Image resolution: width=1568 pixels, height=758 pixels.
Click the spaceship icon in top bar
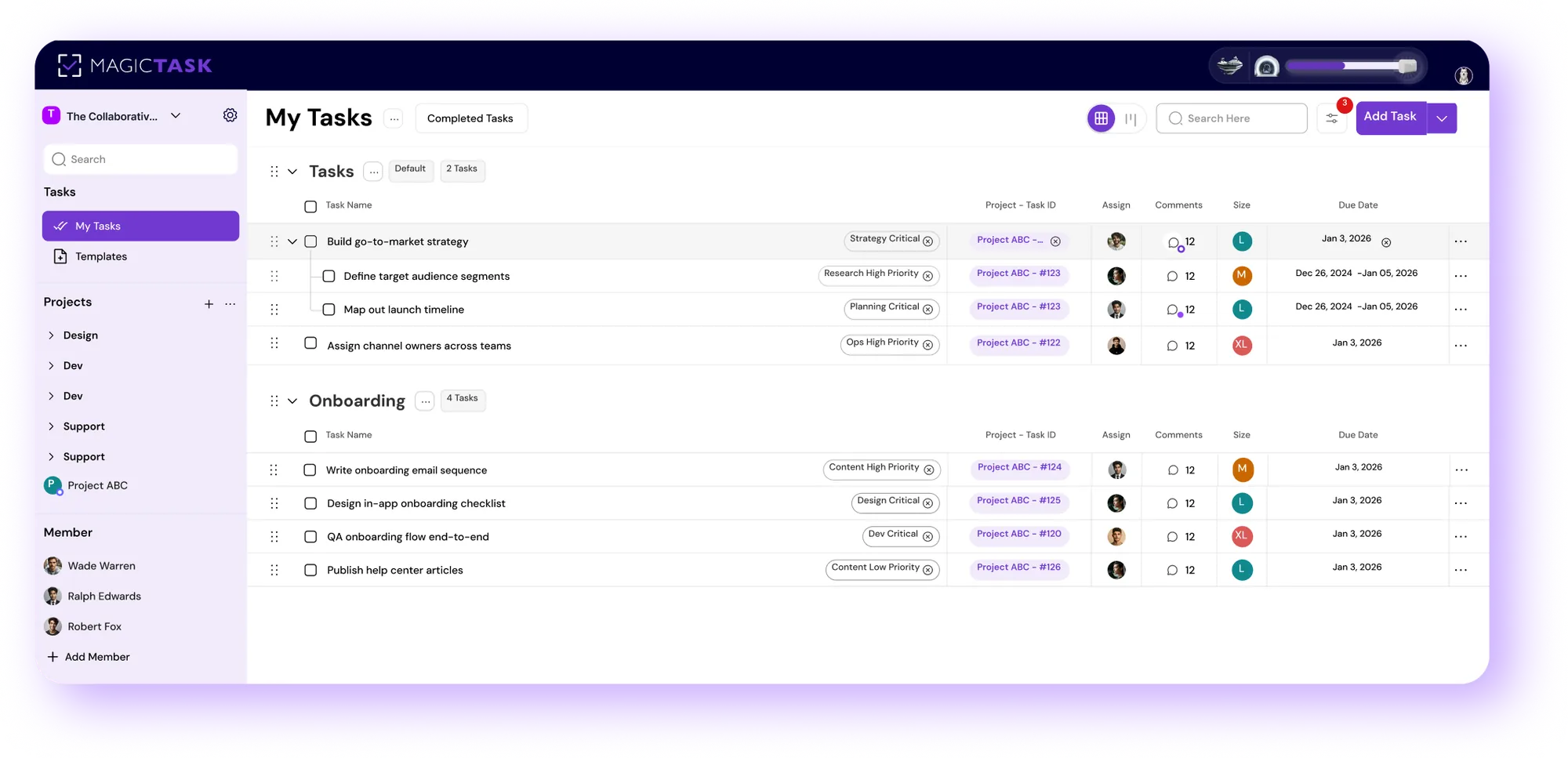(1230, 66)
